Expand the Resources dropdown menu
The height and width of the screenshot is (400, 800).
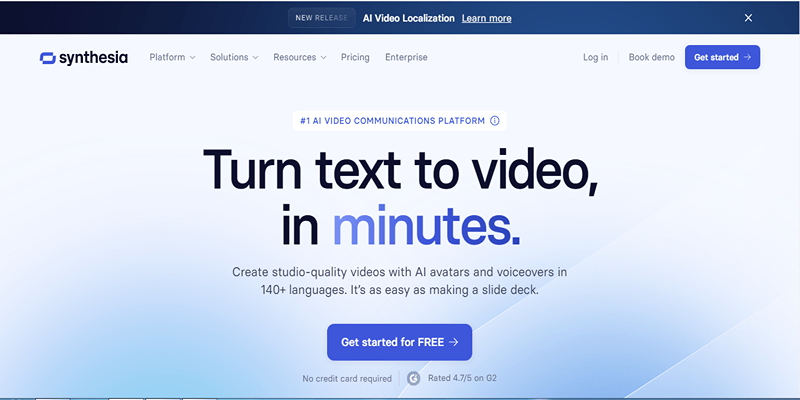coord(299,57)
